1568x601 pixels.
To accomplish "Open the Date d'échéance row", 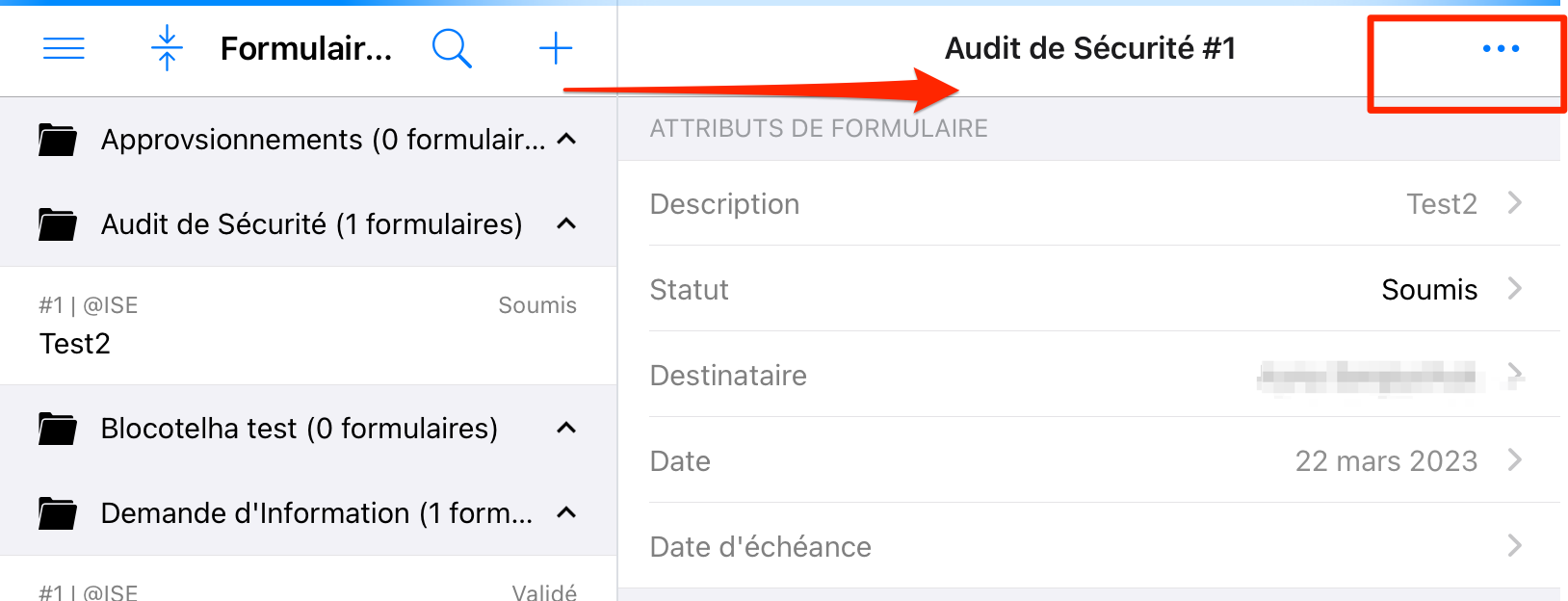I will (x=1088, y=546).
